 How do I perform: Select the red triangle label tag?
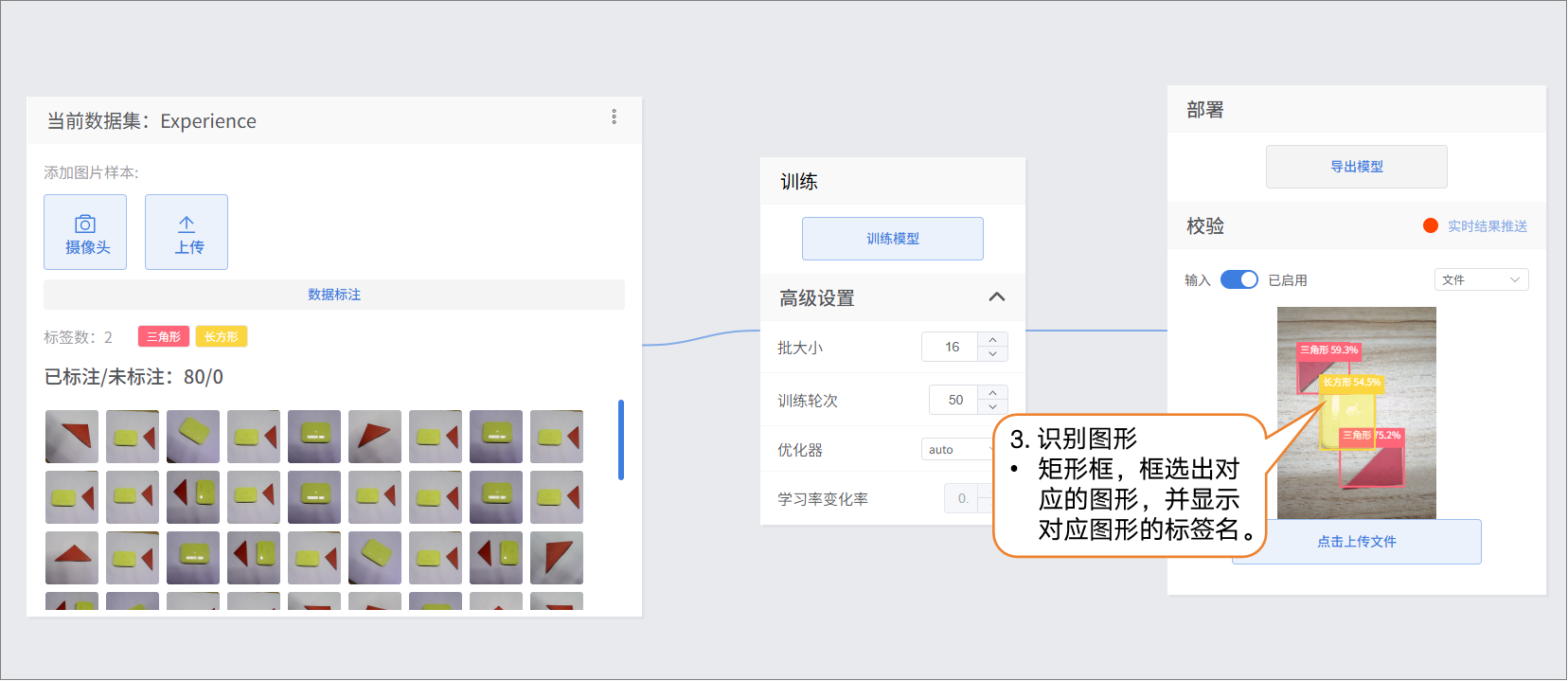pos(163,336)
